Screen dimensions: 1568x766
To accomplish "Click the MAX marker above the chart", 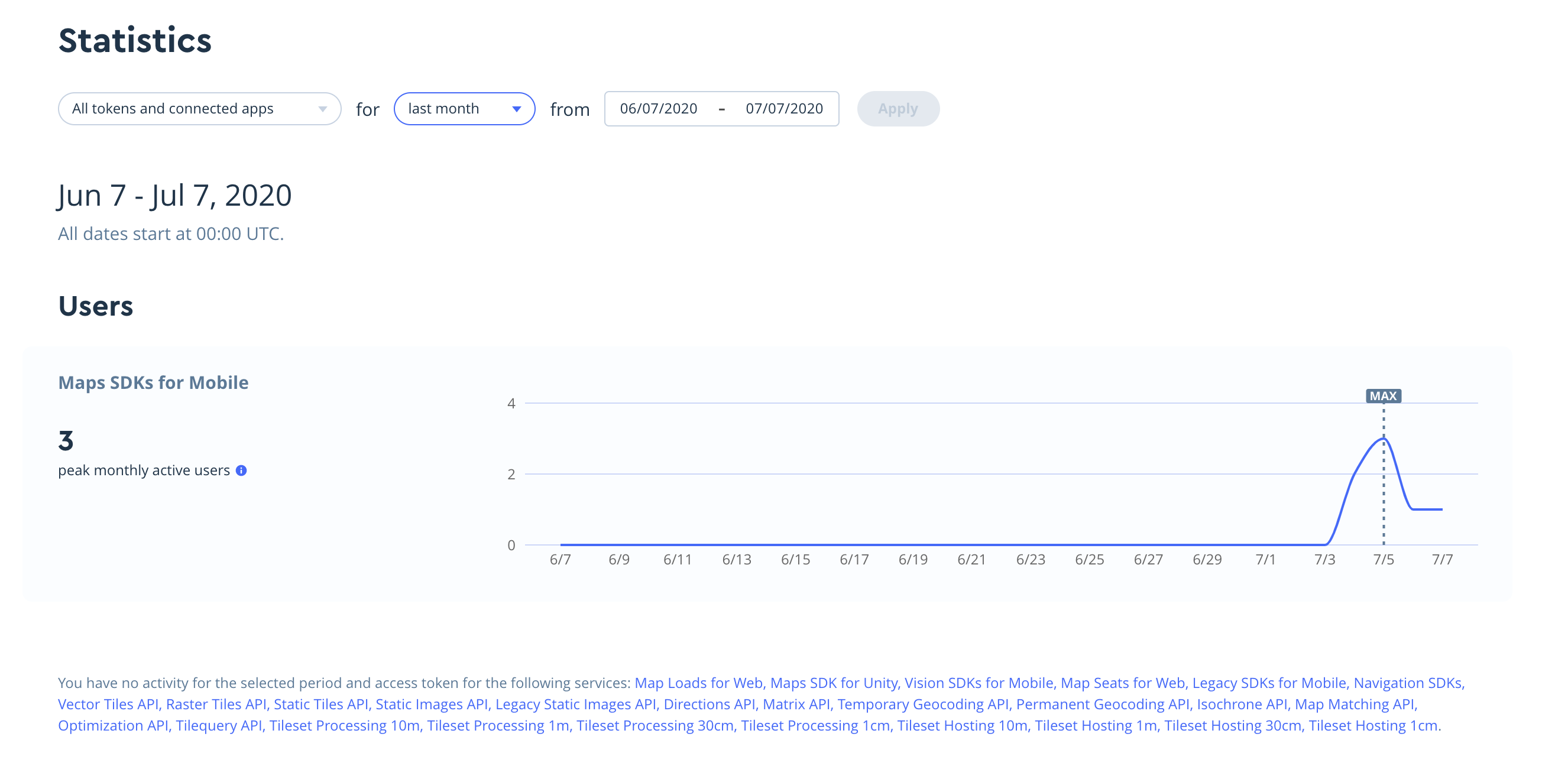I will pos(1384,395).
